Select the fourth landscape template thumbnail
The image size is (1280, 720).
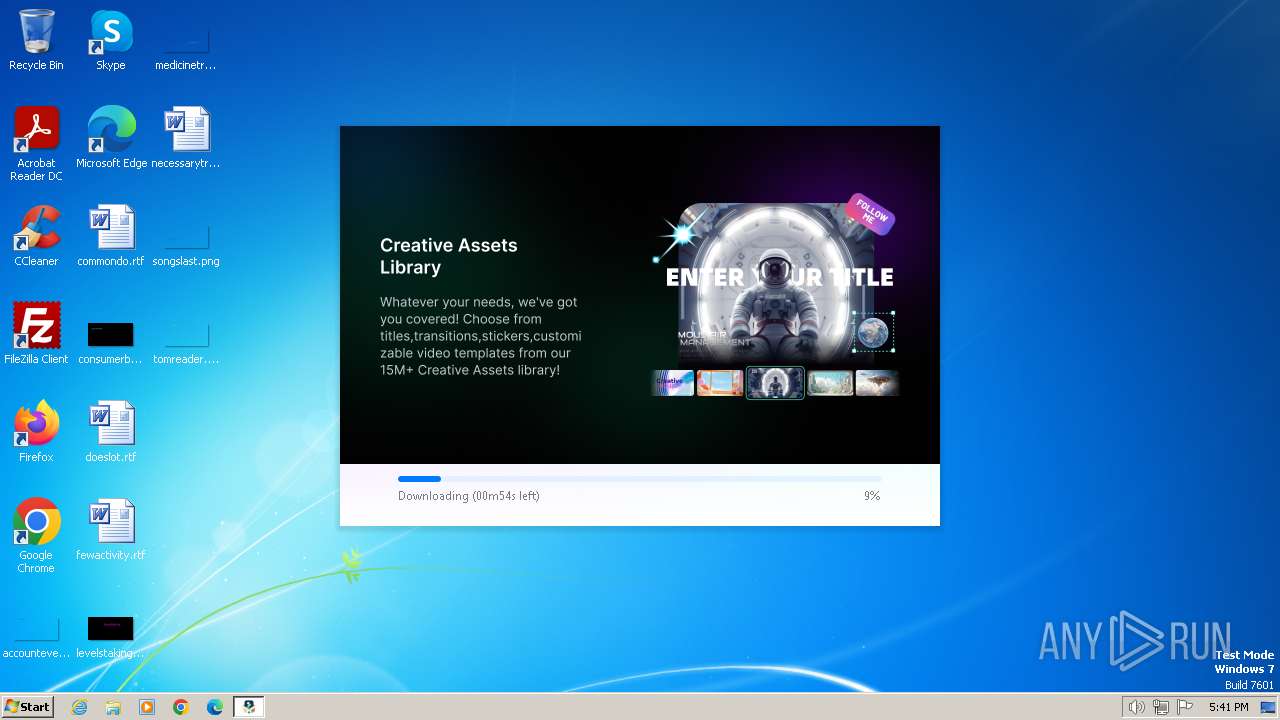coord(830,382)
